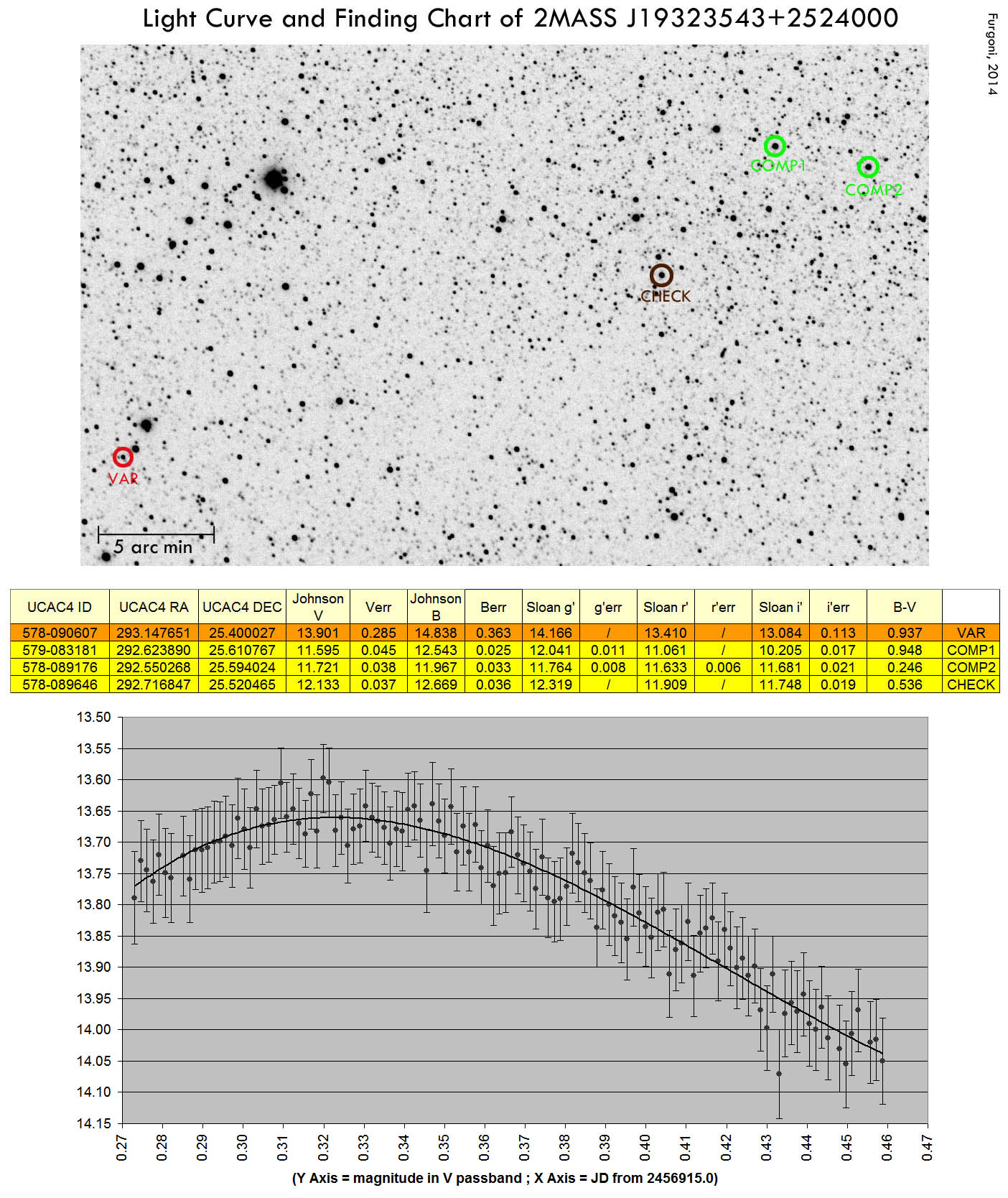This screenshot has width=1008, height=1198.
Task: Select the 'UCAC4 RA' column header
Action: [154, 607]
